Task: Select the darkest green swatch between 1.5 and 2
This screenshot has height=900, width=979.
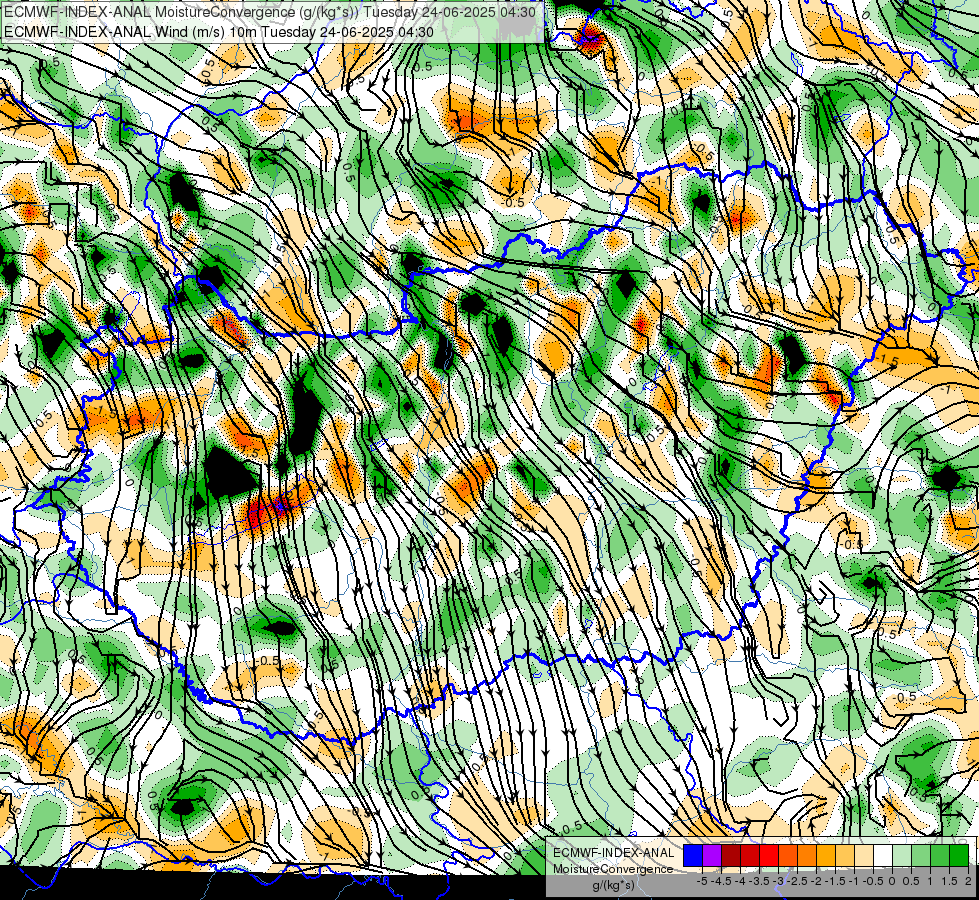Action: point(959,856)
